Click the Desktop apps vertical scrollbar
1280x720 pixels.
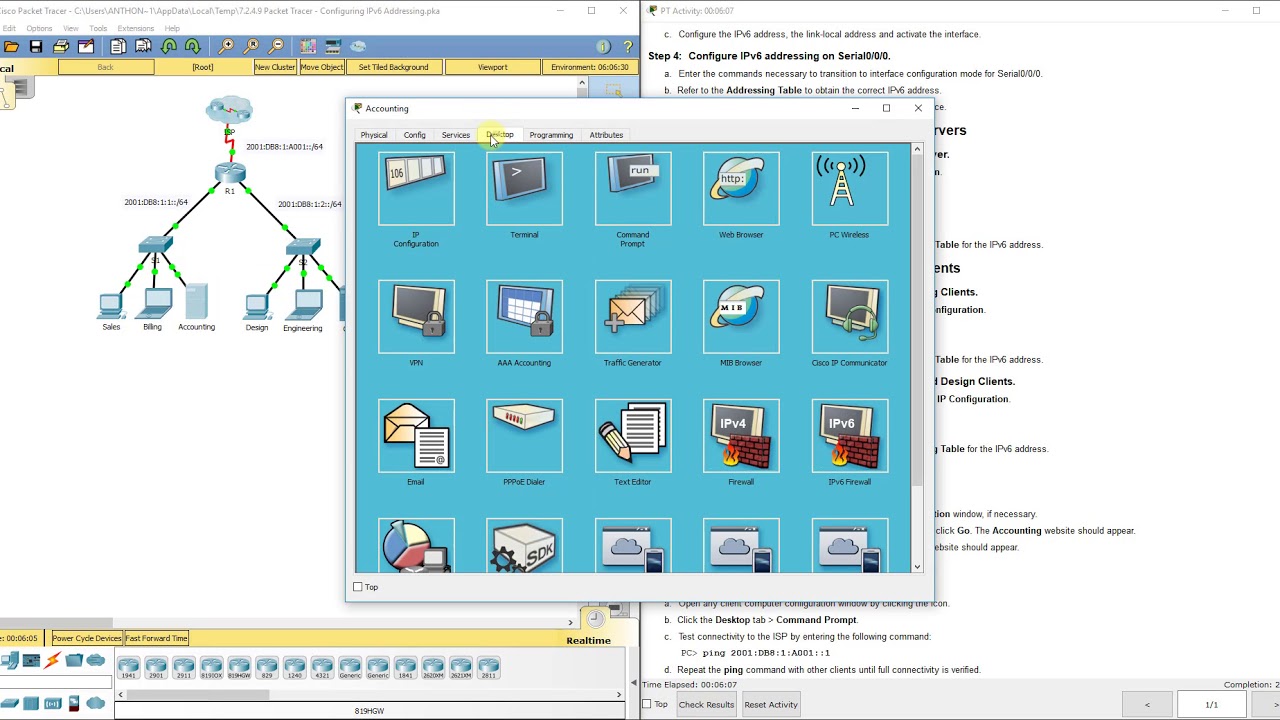(917, 358)
